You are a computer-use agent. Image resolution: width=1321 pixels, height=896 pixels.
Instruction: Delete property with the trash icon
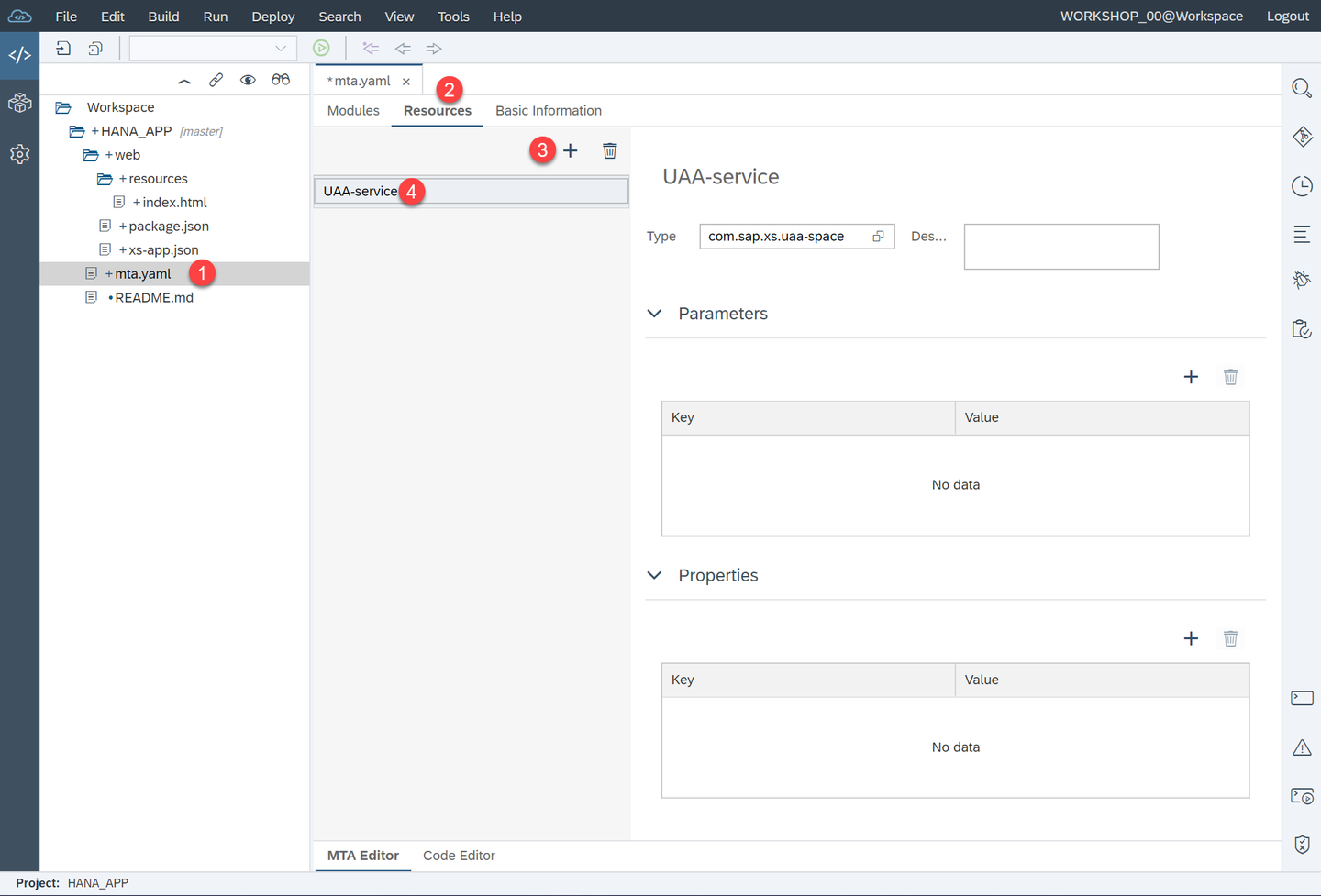coord(1231,638)
